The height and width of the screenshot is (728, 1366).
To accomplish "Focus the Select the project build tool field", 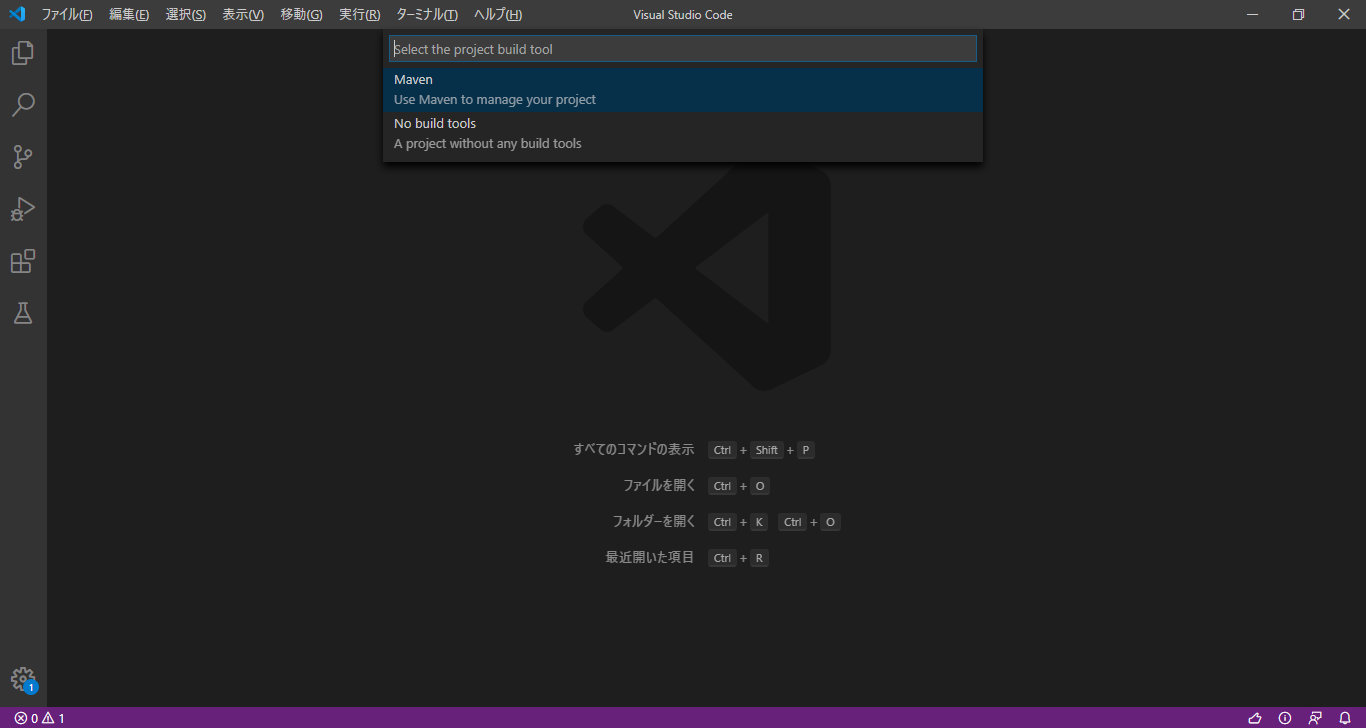I will pyautogui.click(x=683, y=49).
